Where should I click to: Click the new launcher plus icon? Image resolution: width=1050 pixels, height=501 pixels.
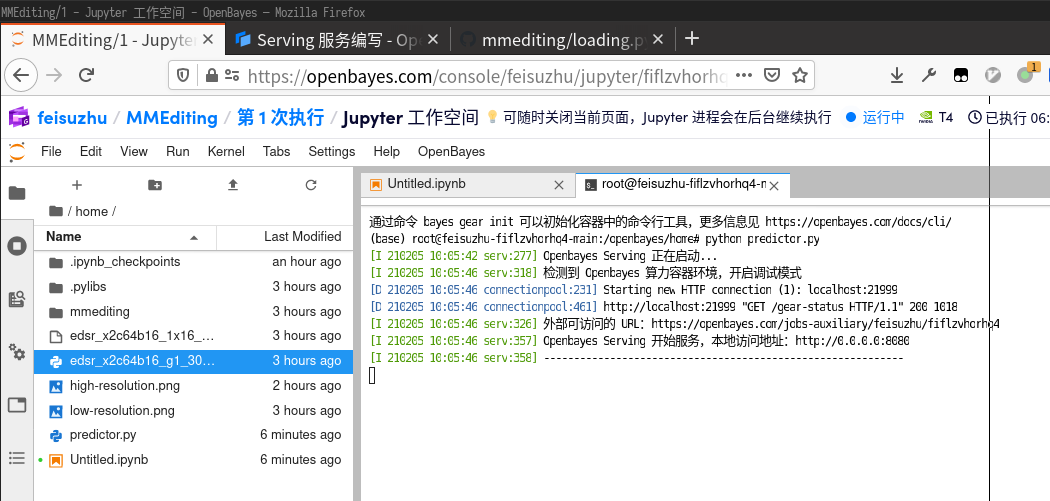click(x=77, y=185)
